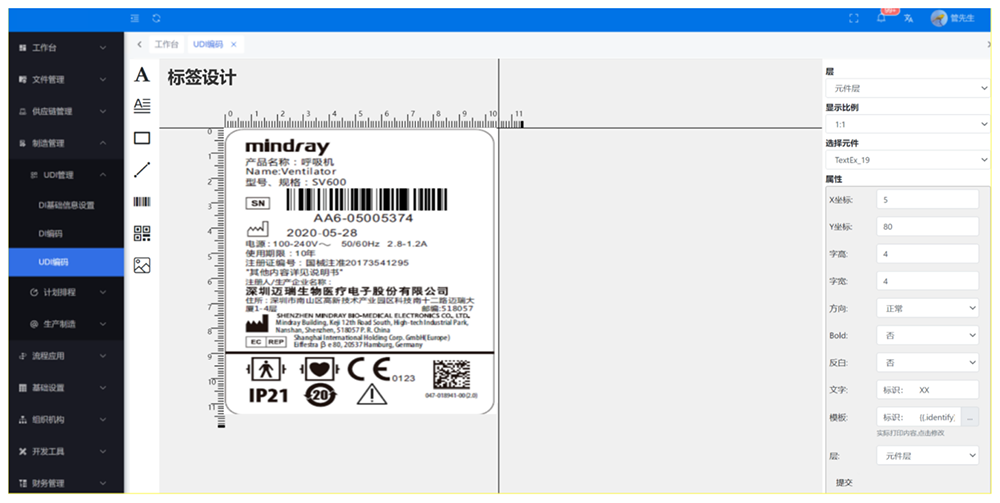1000x503 pixels.
Task: Click the X坐标 input field
Action: coord(927,199)
